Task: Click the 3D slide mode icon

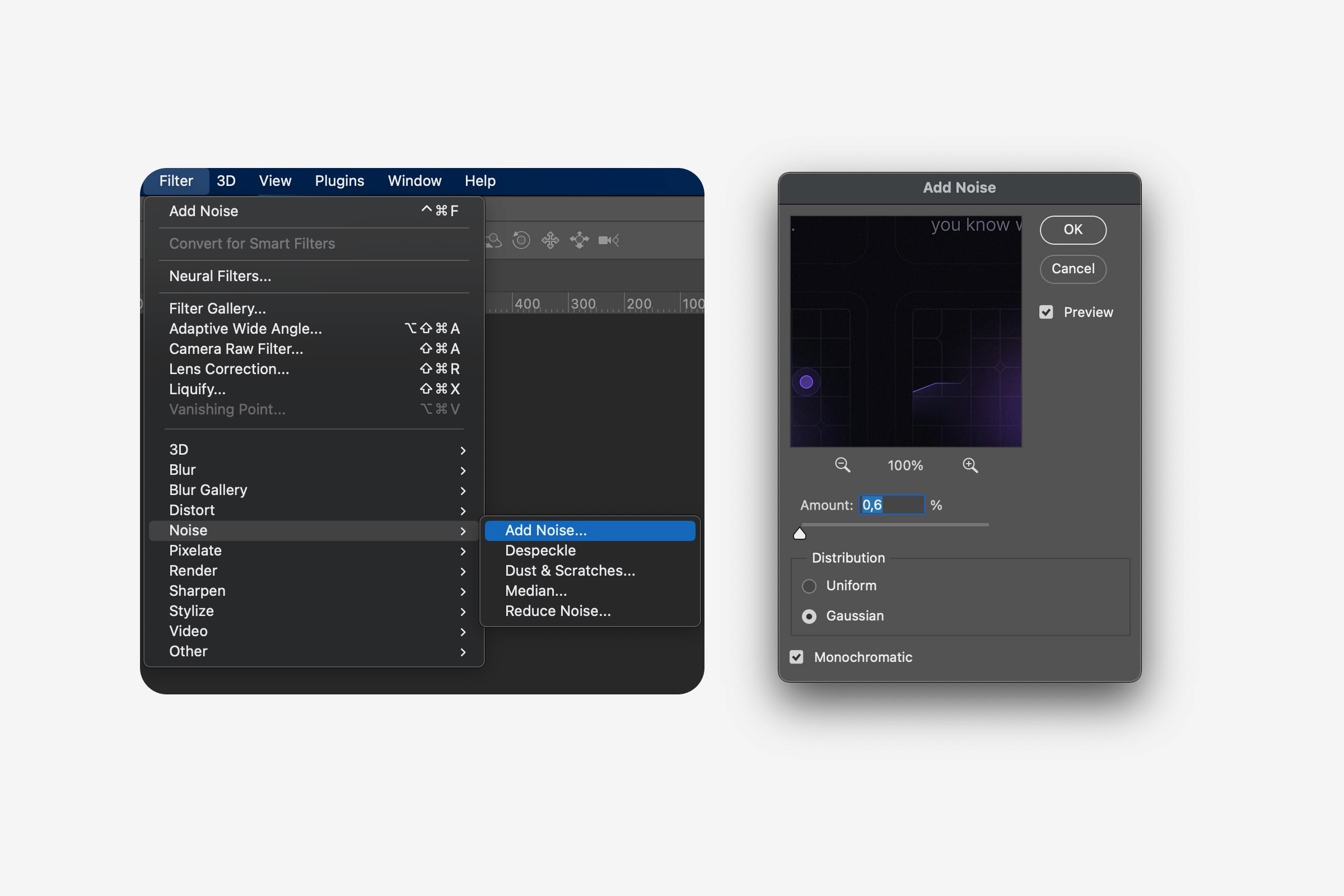Action: [x=580, y=240]
